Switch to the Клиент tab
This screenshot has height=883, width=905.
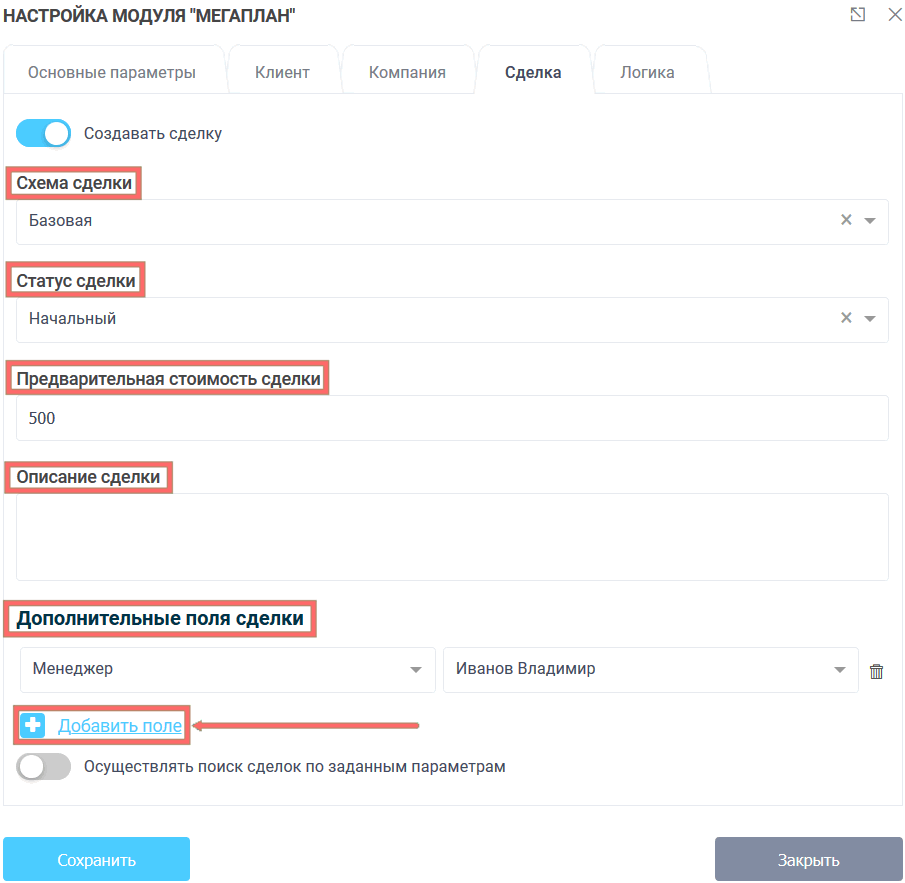pyautogui.click(x=282, y=72)
